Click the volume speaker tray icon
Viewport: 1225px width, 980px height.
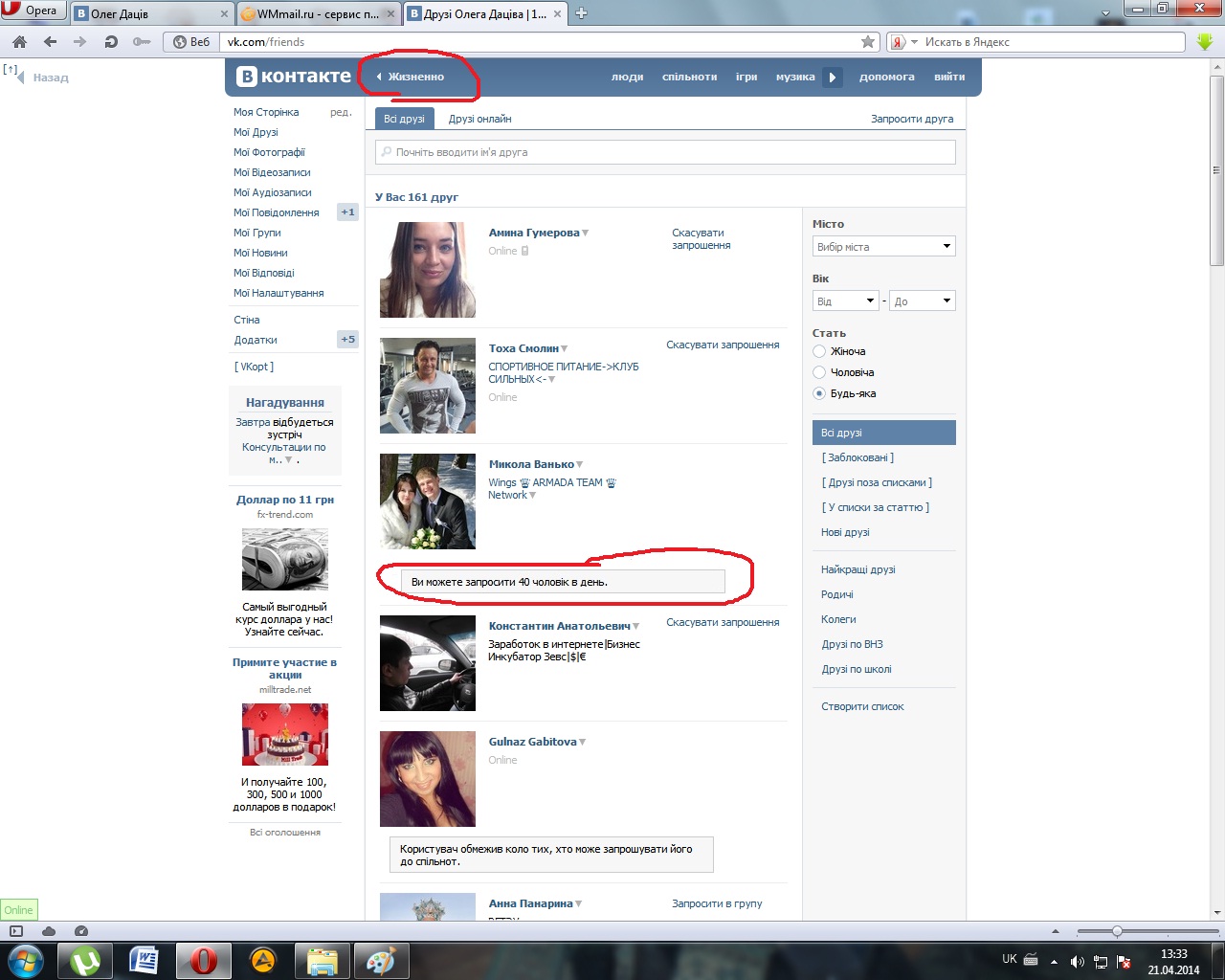pyautogui.click(x=1078, y=961)
